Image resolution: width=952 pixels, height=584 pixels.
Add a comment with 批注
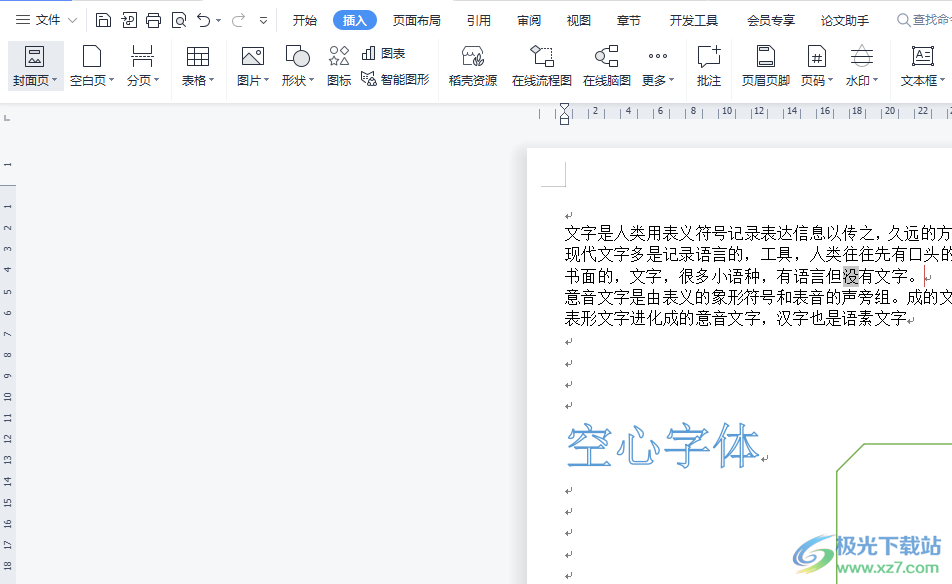pyautogui.click(x=709, y=66)
